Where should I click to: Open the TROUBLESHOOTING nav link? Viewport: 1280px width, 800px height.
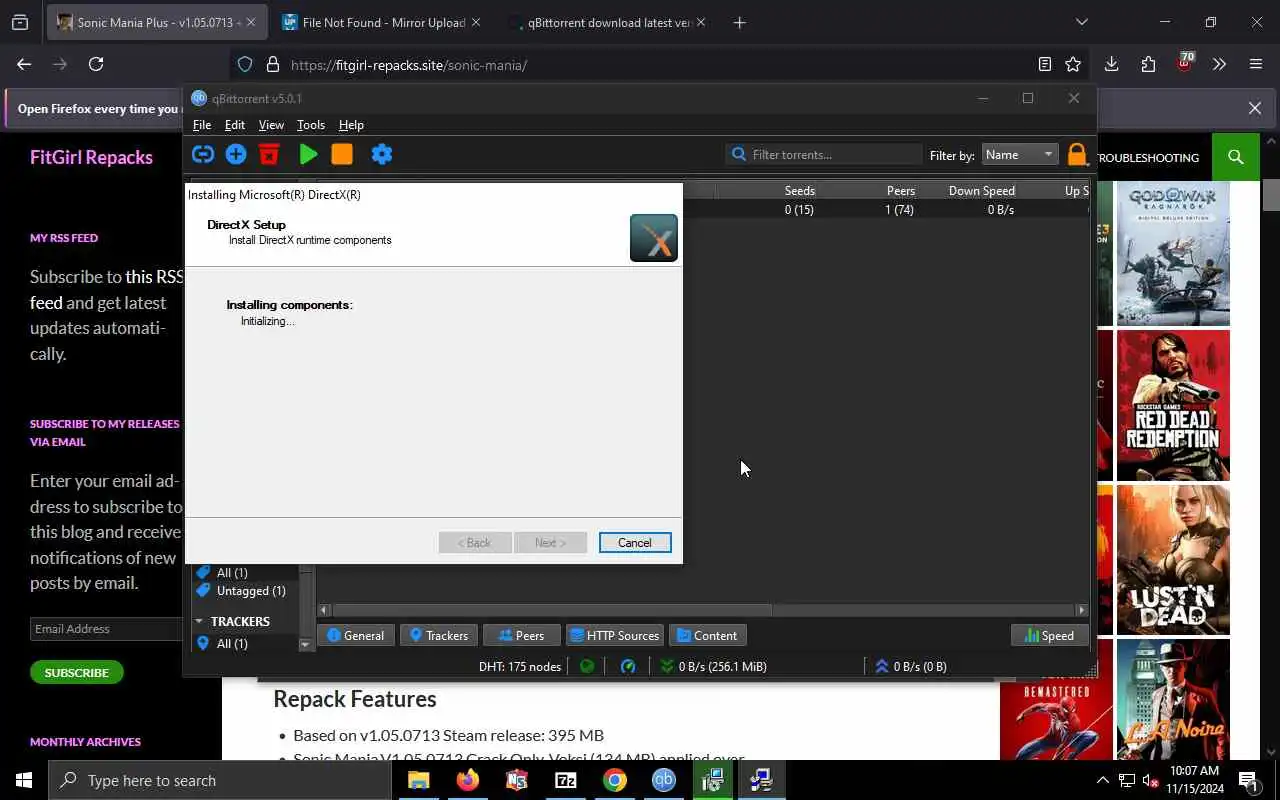(x=1147, y=157)
